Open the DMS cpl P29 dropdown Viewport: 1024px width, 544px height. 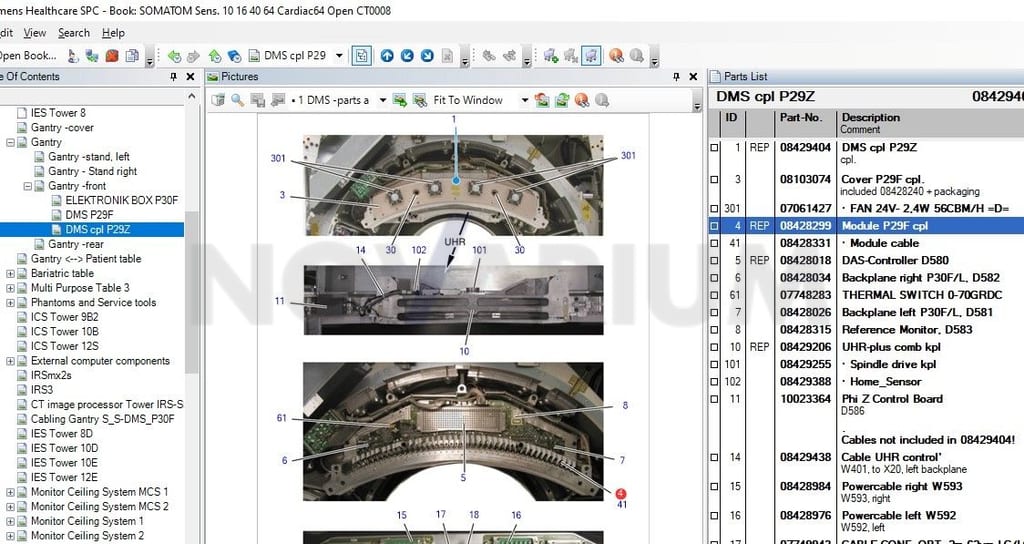click(x=339, y=56)
